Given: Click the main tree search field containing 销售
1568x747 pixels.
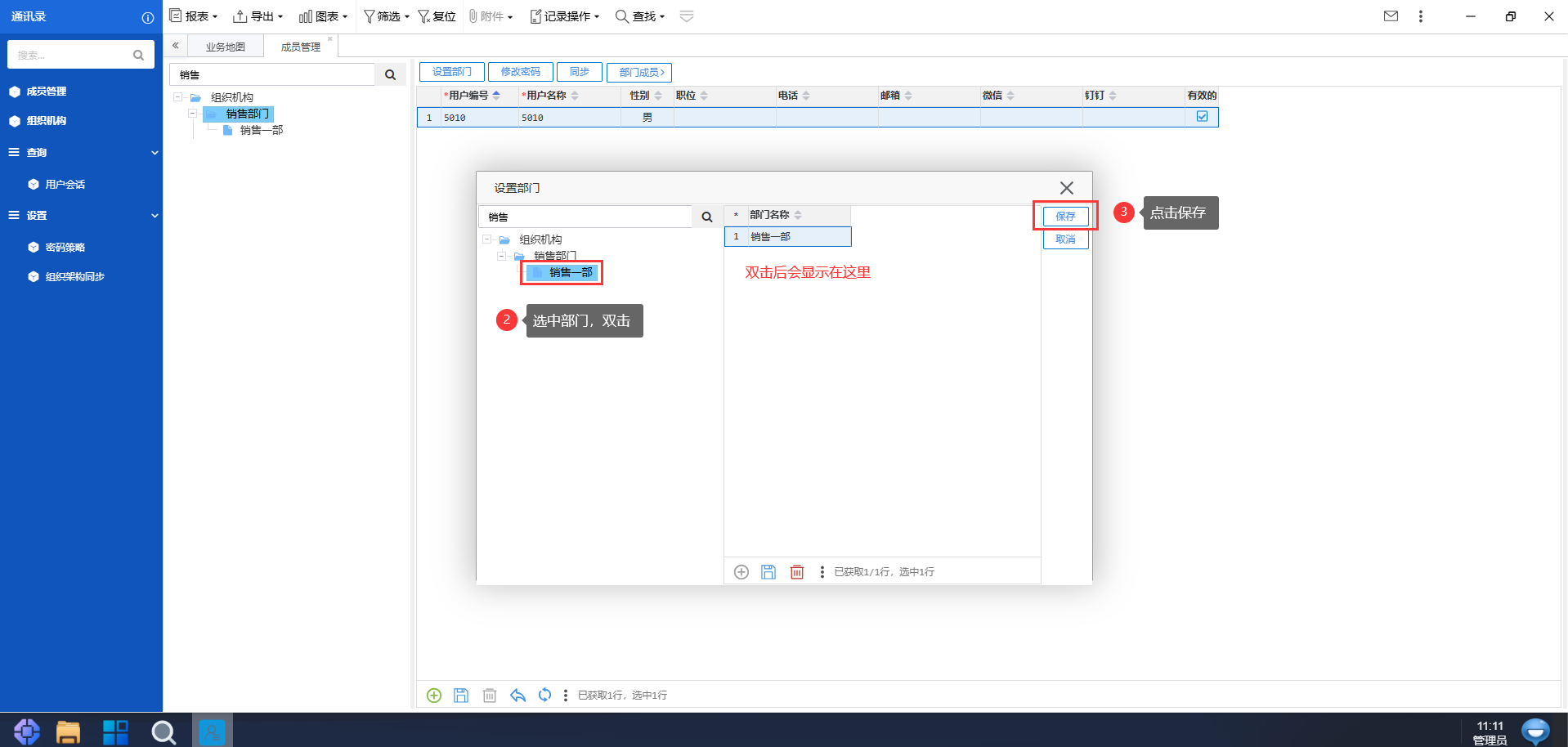Looking at the screenshot, I should point(272,74).
